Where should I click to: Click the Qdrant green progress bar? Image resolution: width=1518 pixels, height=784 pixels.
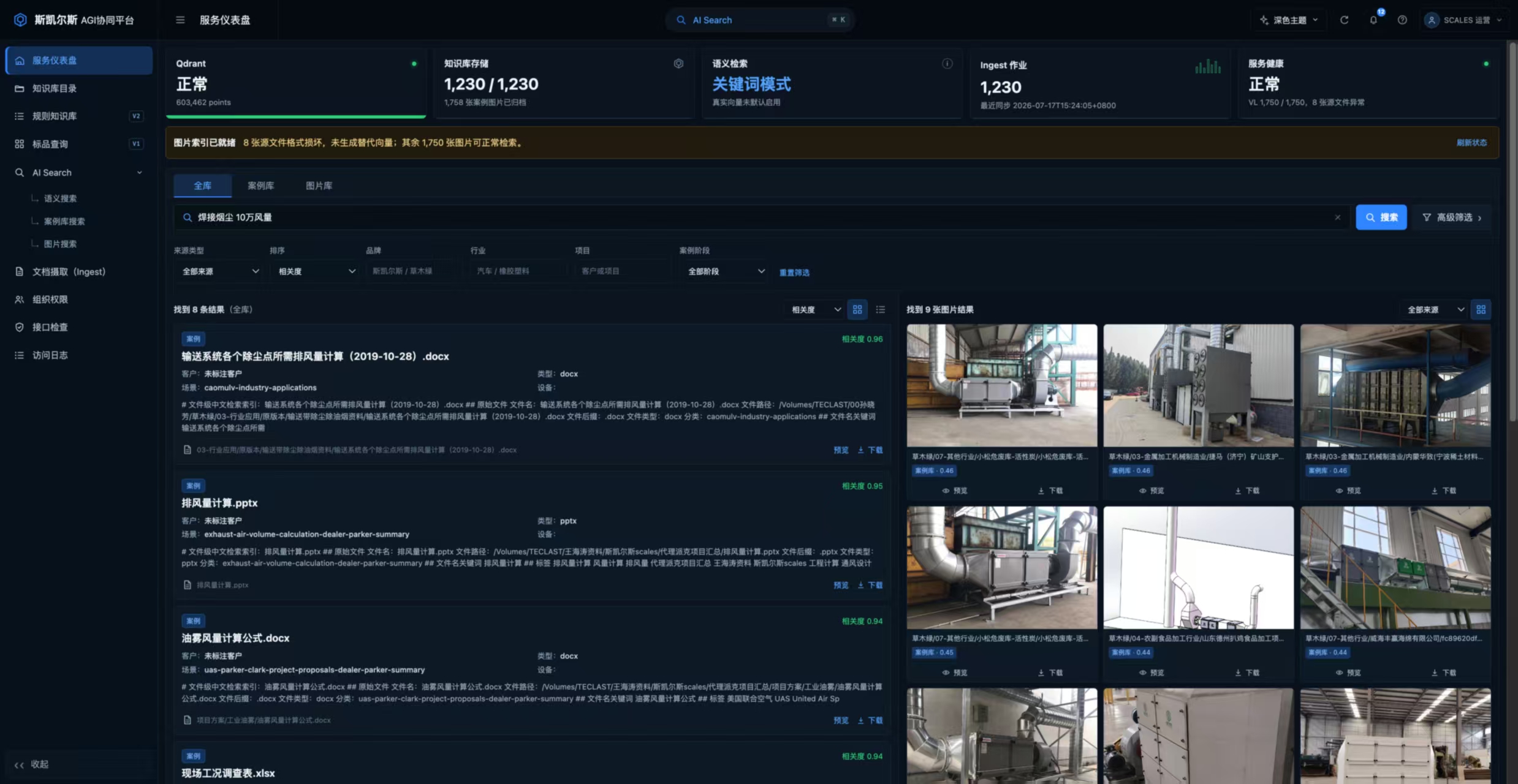point(295,116)
